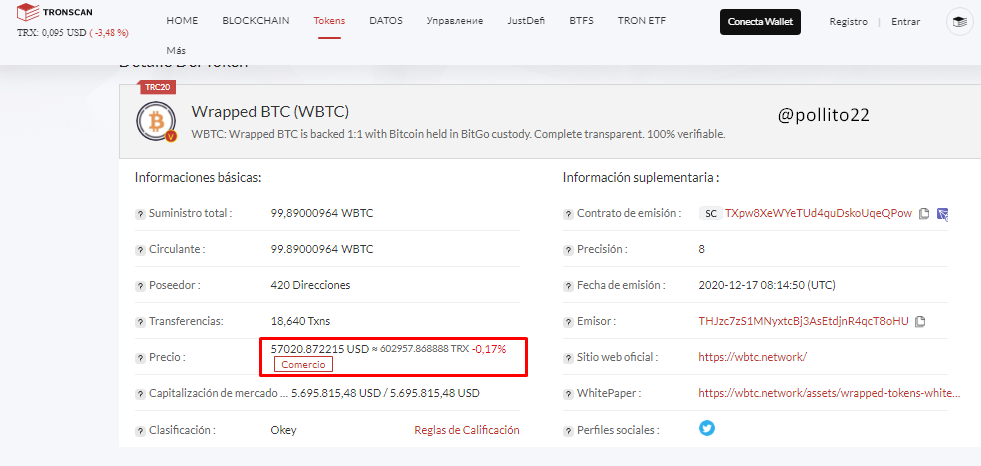Click the Comercio trade button
The height and width of the screenshot is (466, 981).
point(303,365)
